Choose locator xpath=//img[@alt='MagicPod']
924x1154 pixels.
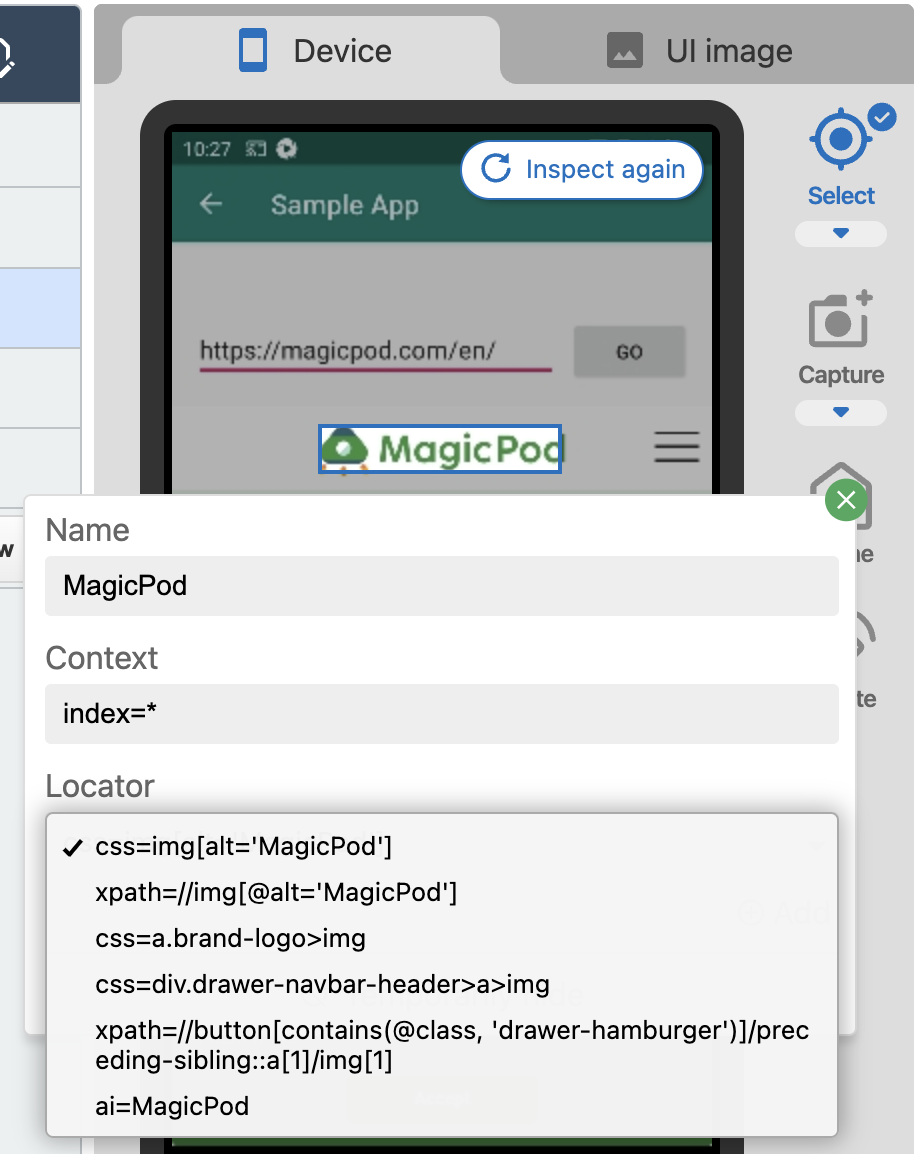point(276,892)
